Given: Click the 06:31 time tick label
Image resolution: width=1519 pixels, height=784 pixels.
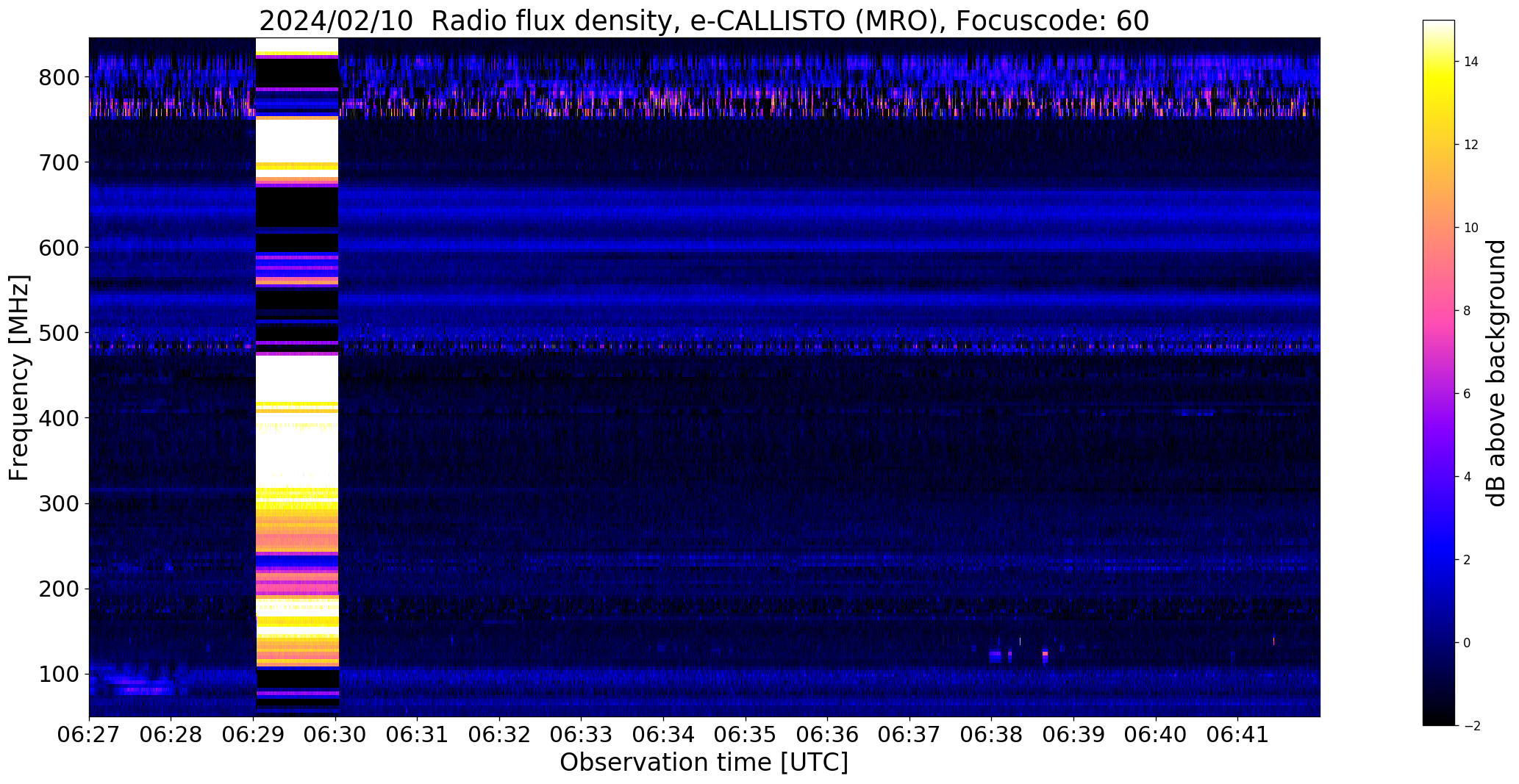Looking at the screenshot, I should coord(418,735).
